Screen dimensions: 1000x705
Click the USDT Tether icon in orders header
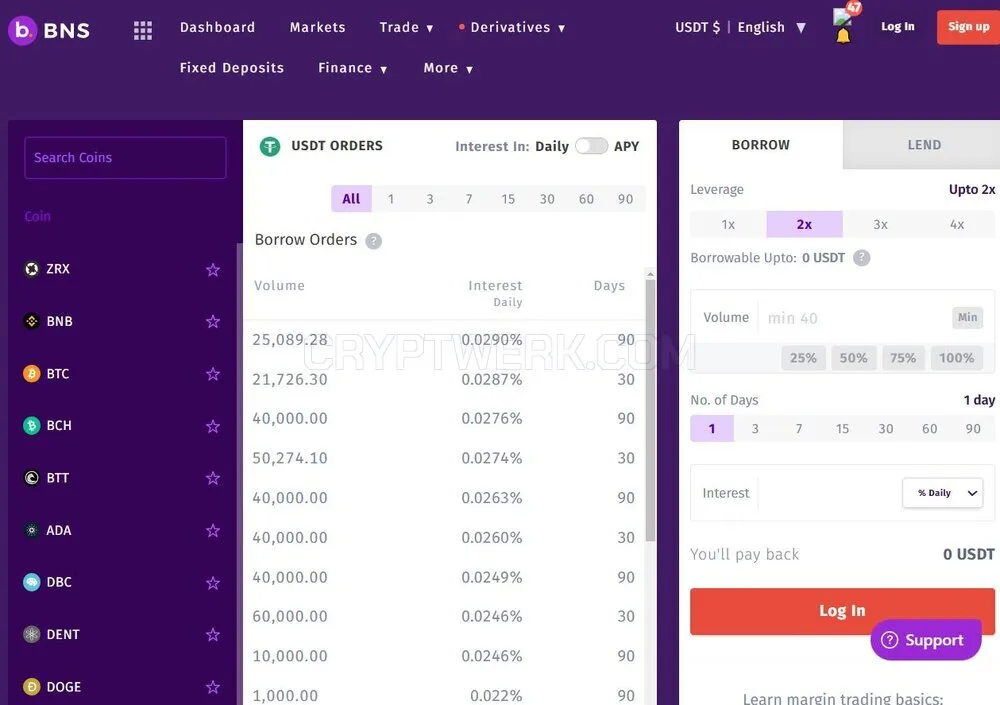[x=270, y=147]
